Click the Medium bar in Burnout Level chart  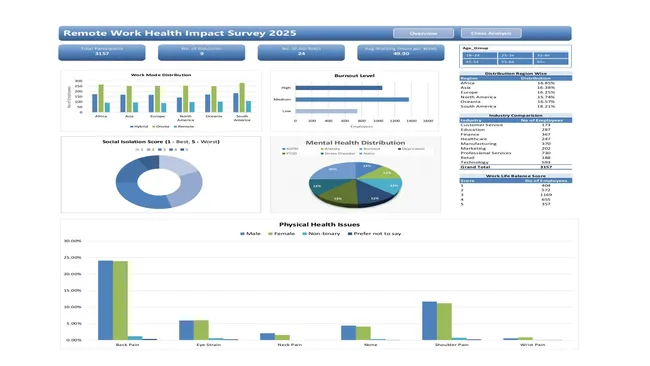(x=352, y=99)
